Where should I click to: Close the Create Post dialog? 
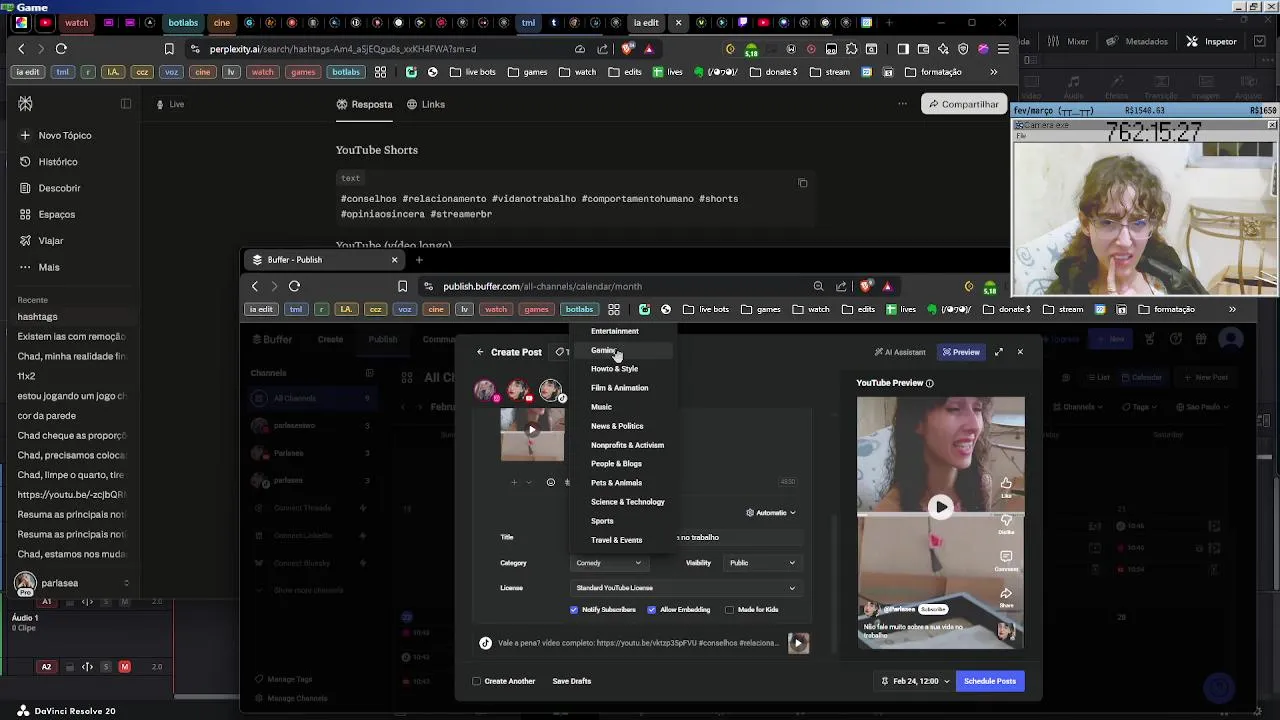click(x=1020, y=352)
